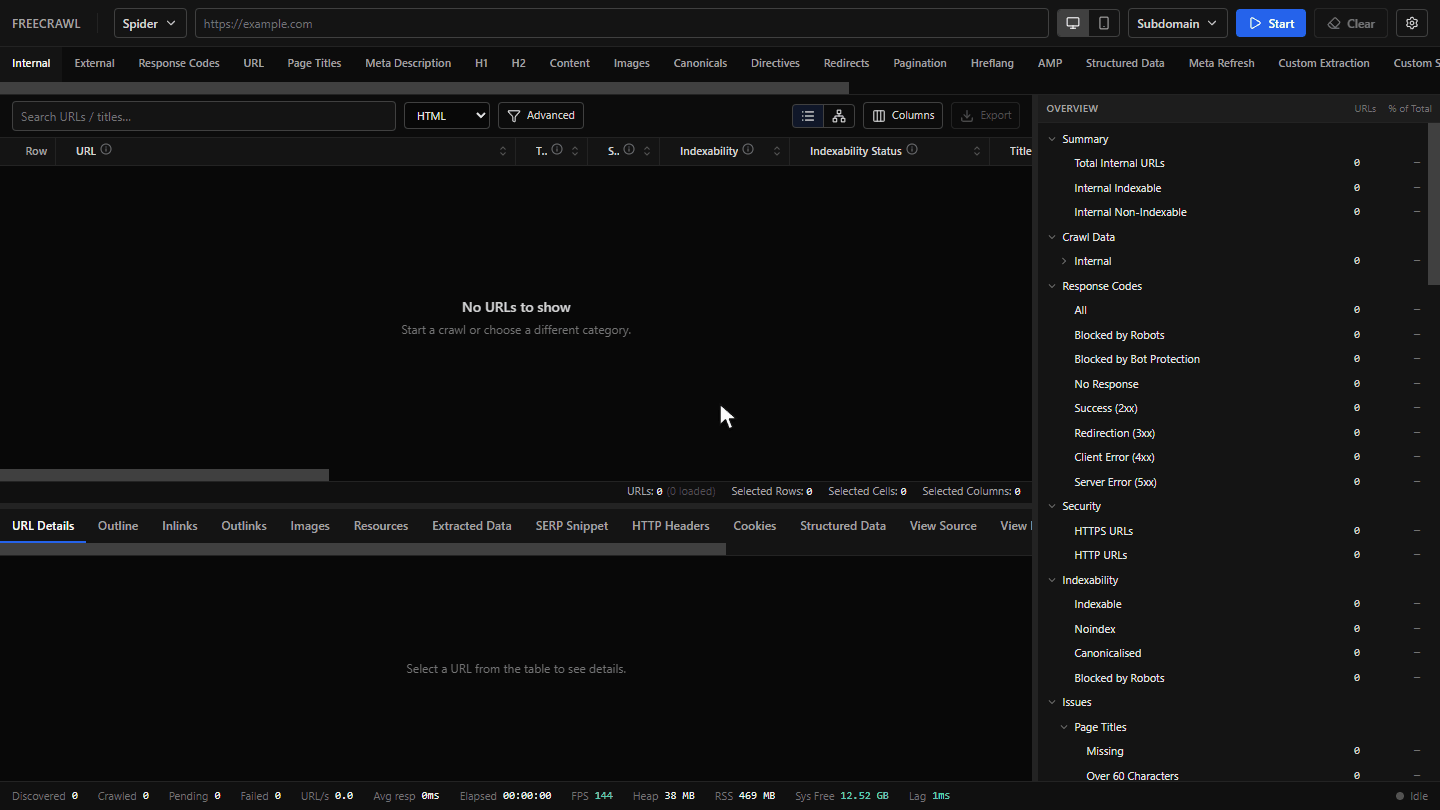The width and height of the screenshot is (1440, 810).
Task: Click the Indexability column info icon
Action: (748, 150)
